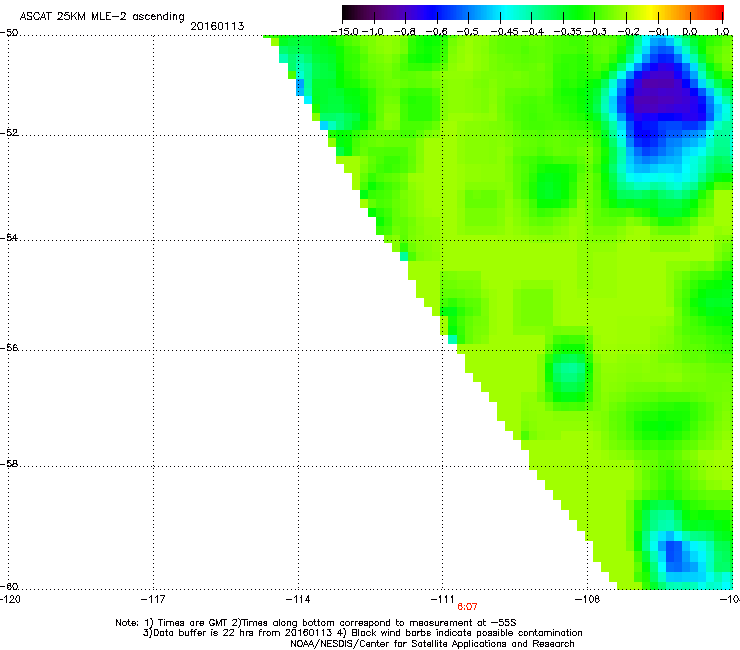Click the -111 longitude axis label

pyautogui.click(x=442, y=599)
